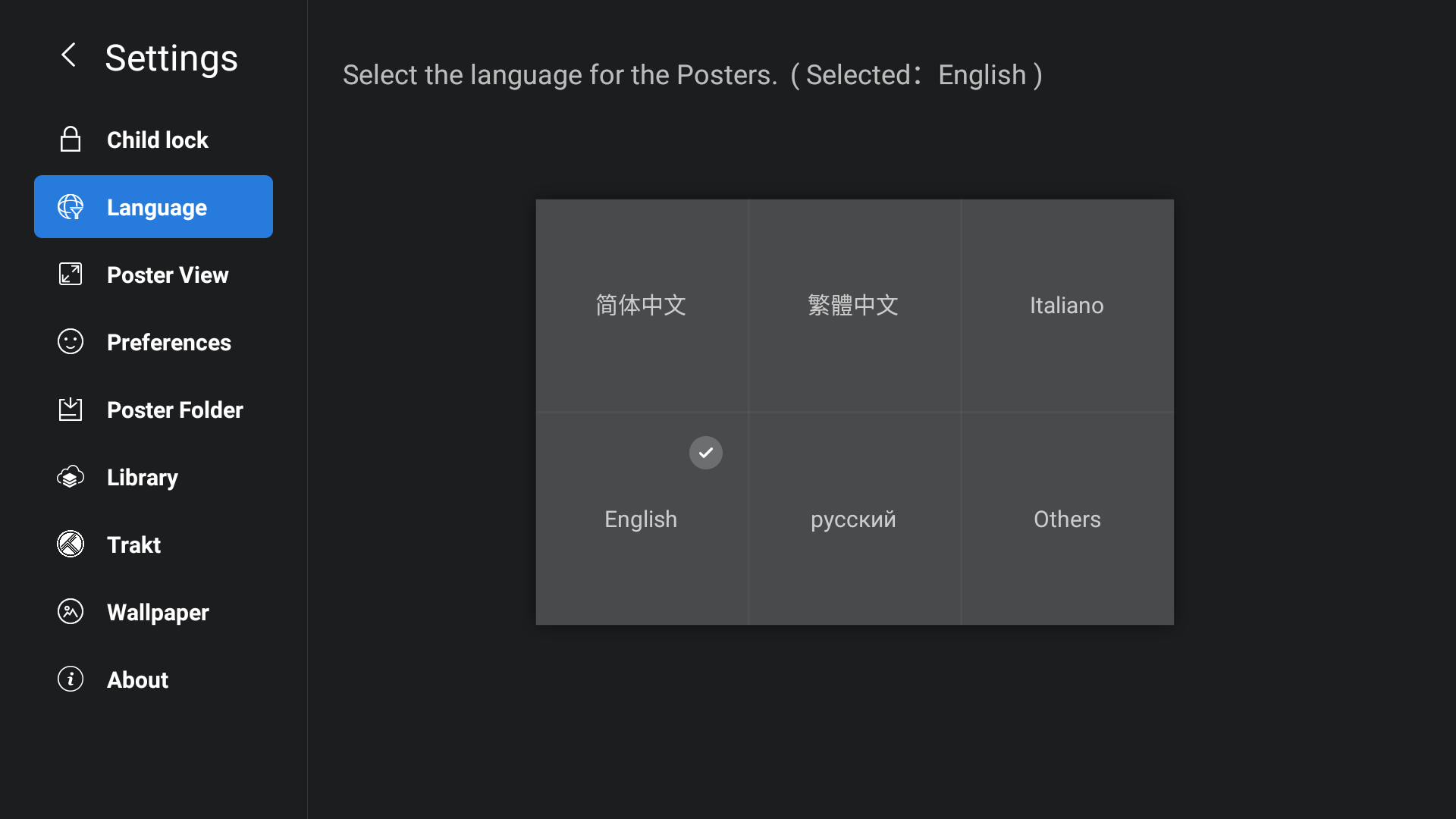Click the Trakt logo icon
The height and width of the screenshot is (819, 1456).
pyautogui.click(x=71, y=544)
